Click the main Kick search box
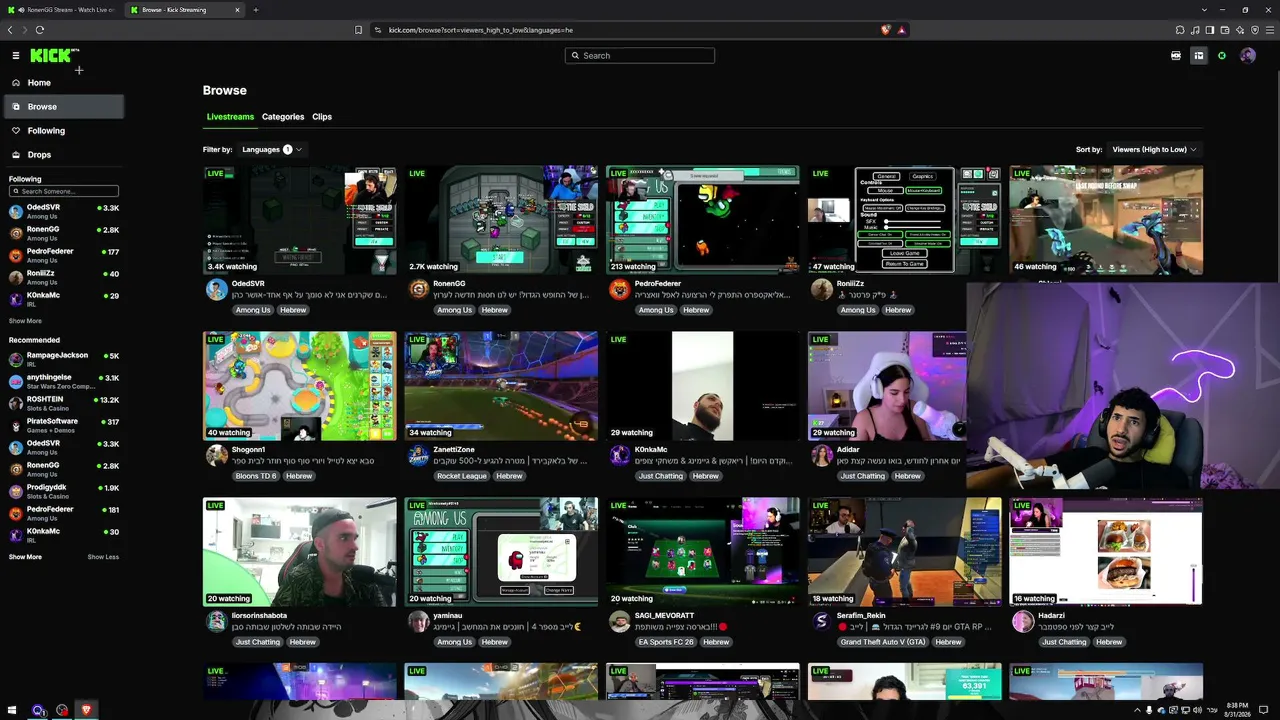 [x=640, y=56]
